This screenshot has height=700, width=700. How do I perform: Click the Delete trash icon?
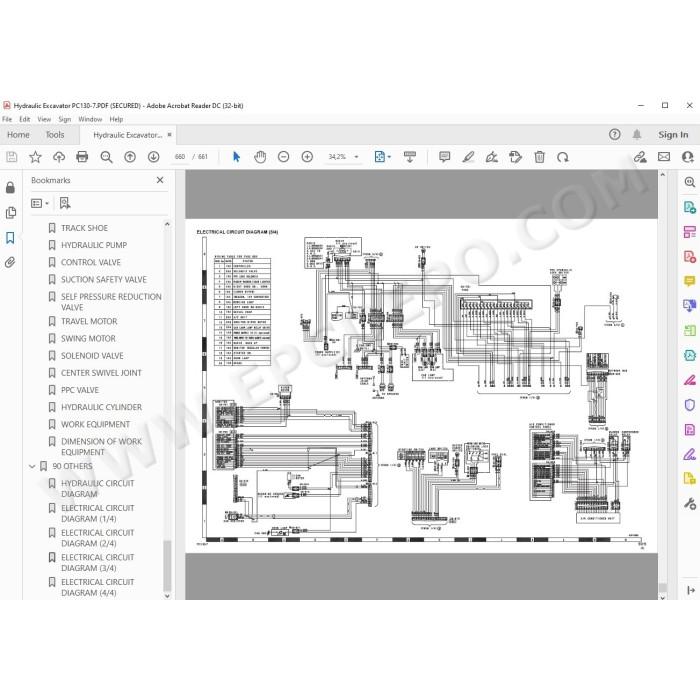(539, 157)
